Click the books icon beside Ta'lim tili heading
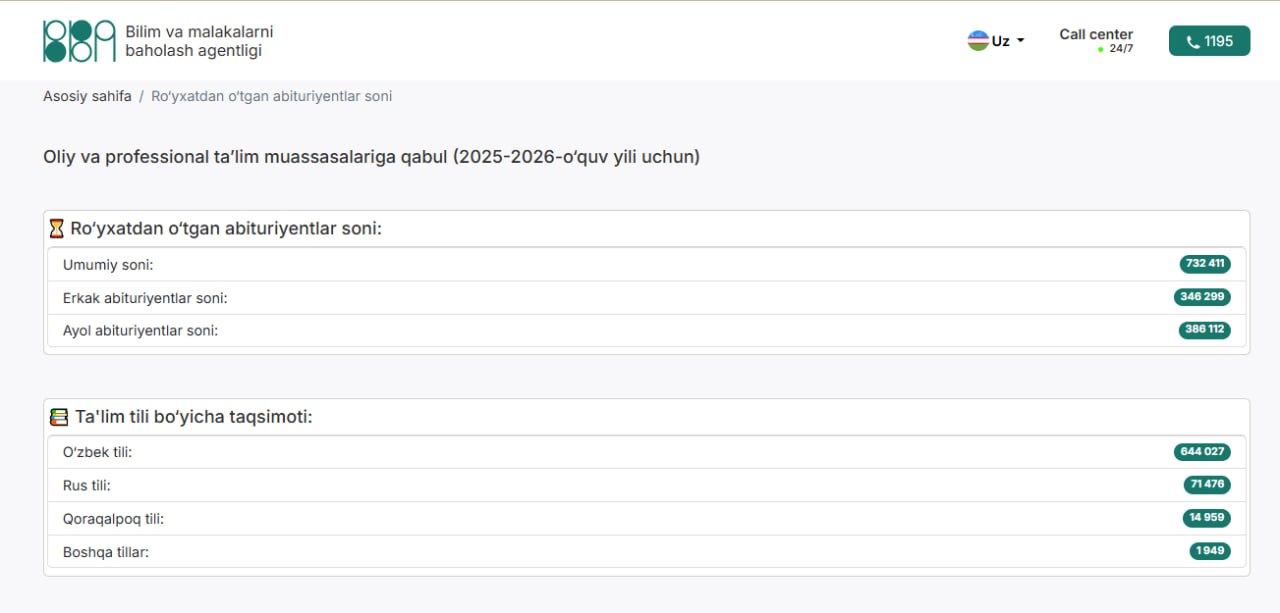 tap(59, 417)
